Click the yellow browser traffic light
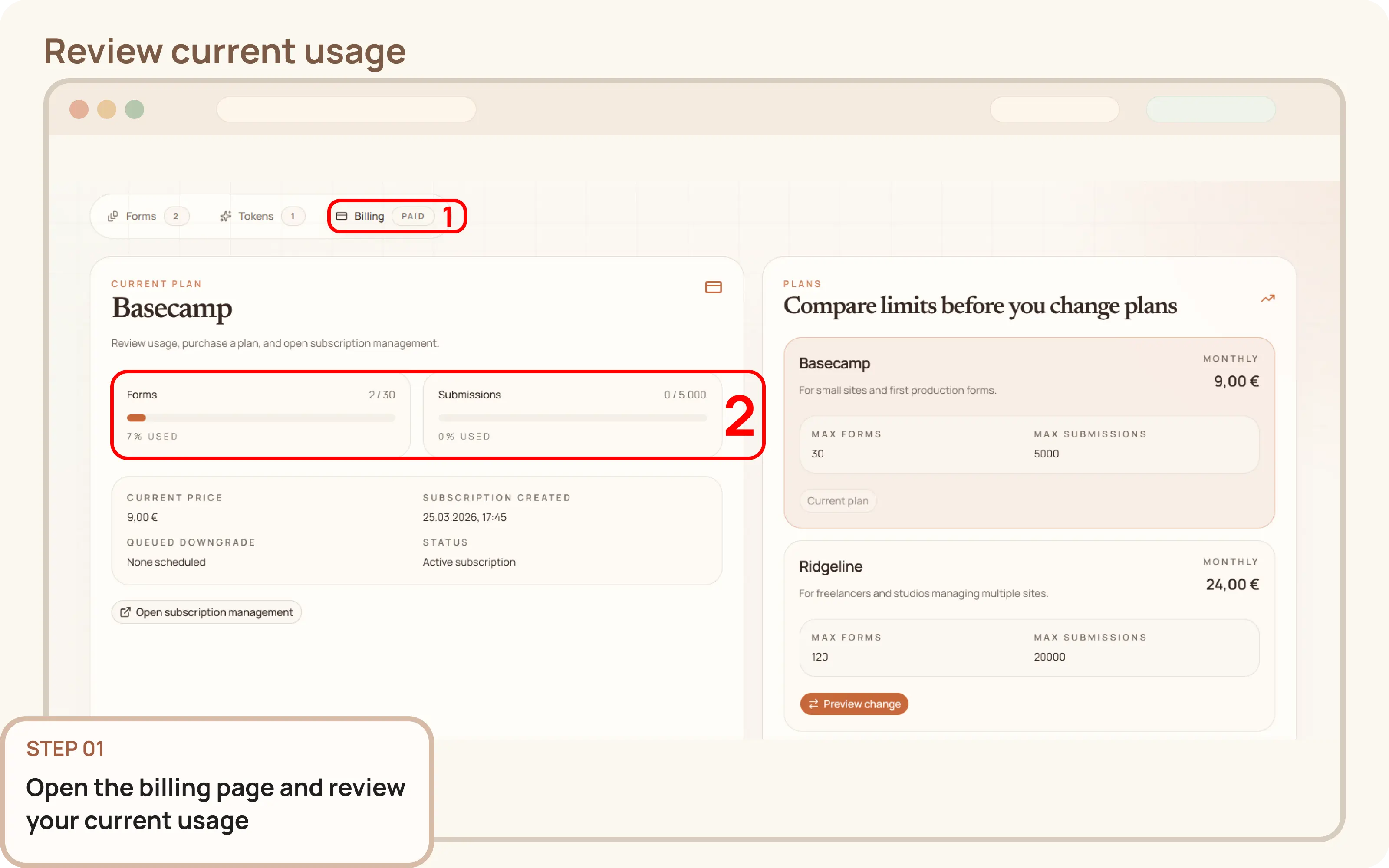1389x868 pixels. point(107,109)
